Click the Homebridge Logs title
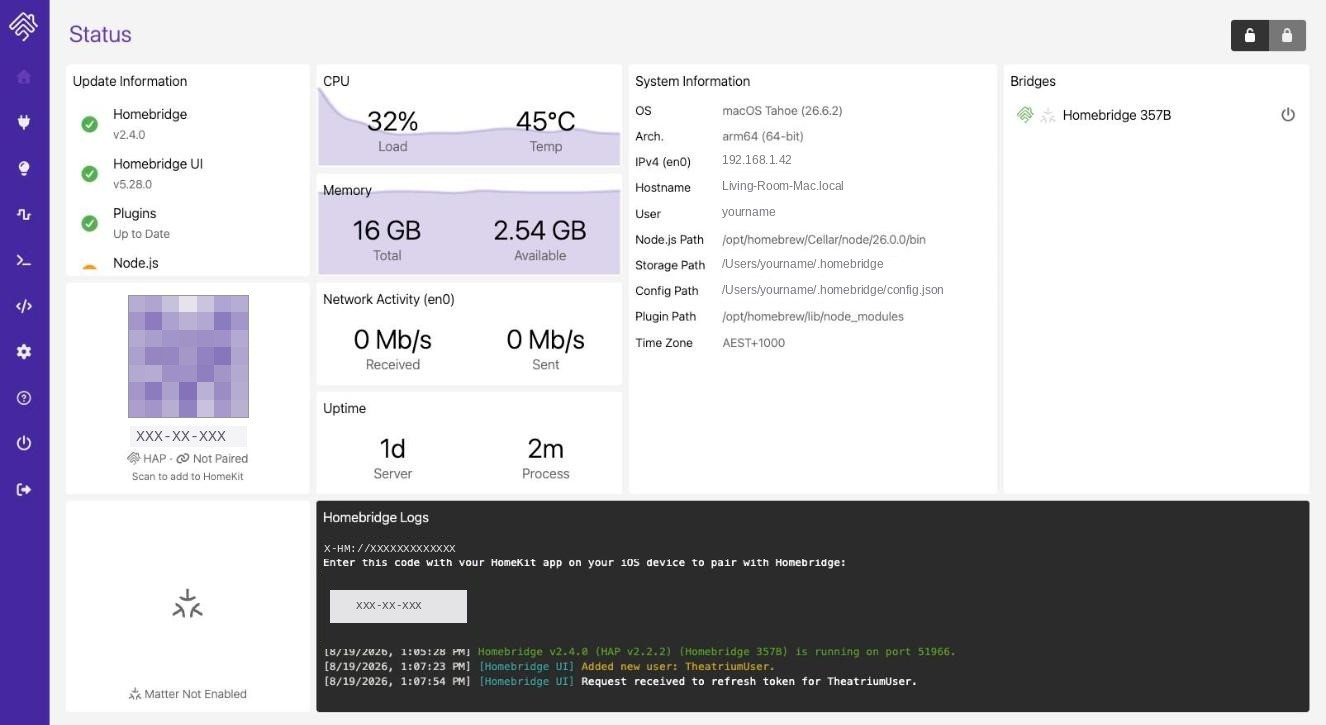 (x=376, y=517)
